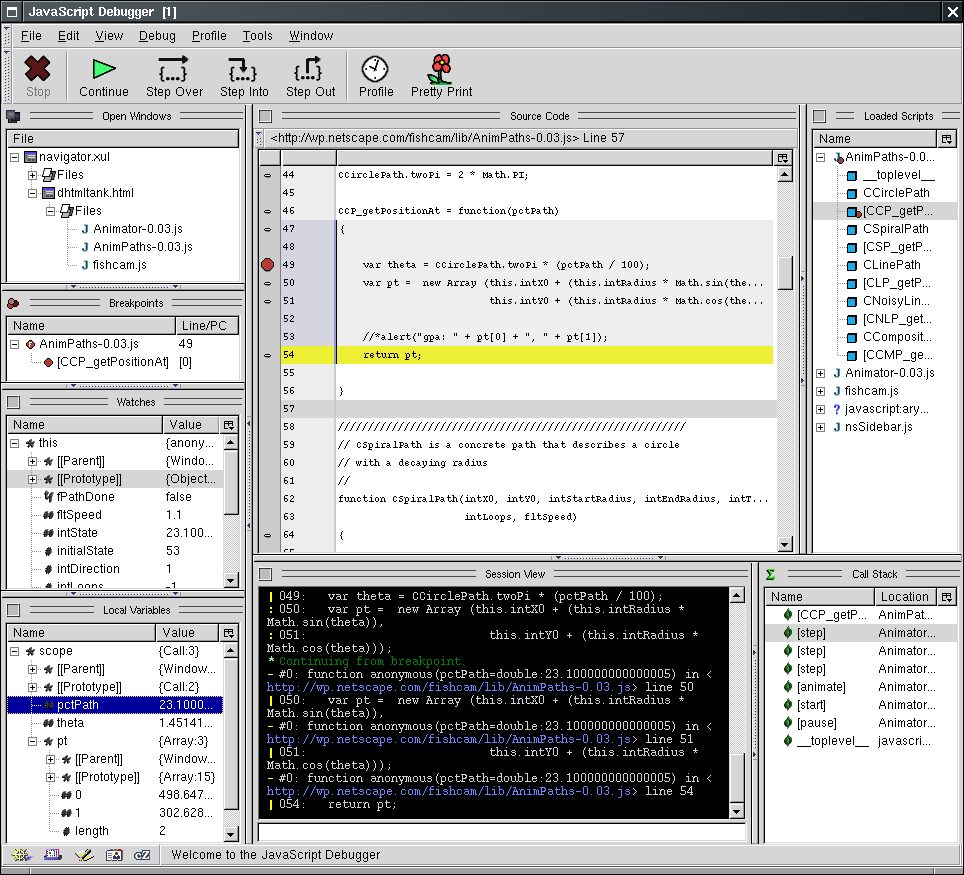Toggle the Loaded Scripts panel header checkbox
The height and width of the screenshot is (875, 964).
[x=819, y=116]
